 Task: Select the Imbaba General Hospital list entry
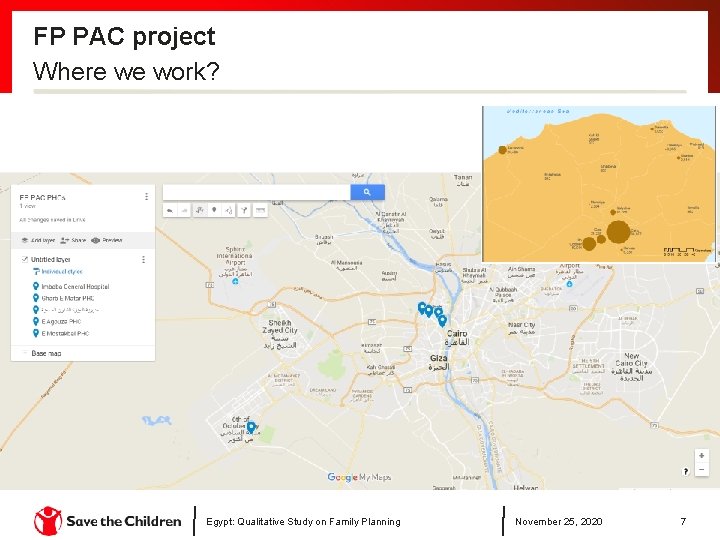coord(75,287)
